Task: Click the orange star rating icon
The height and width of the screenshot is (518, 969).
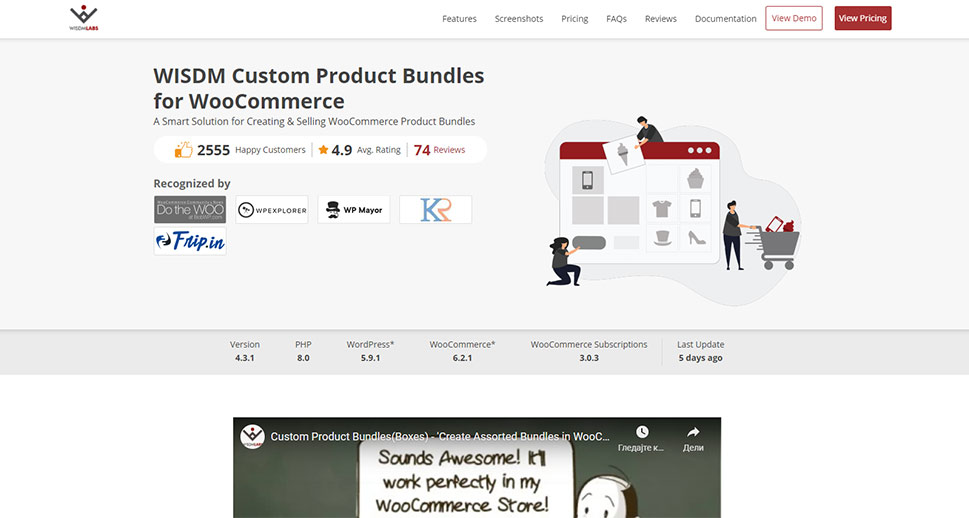Action: click(323, 149)
